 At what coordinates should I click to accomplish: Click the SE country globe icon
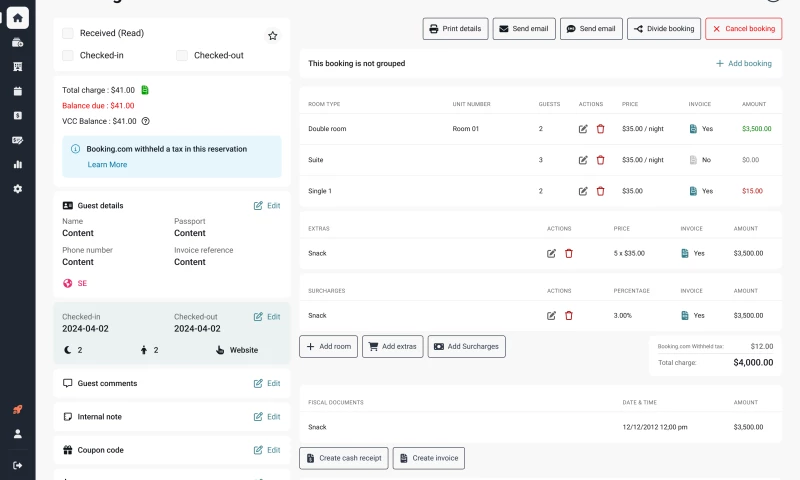[67, 283]
